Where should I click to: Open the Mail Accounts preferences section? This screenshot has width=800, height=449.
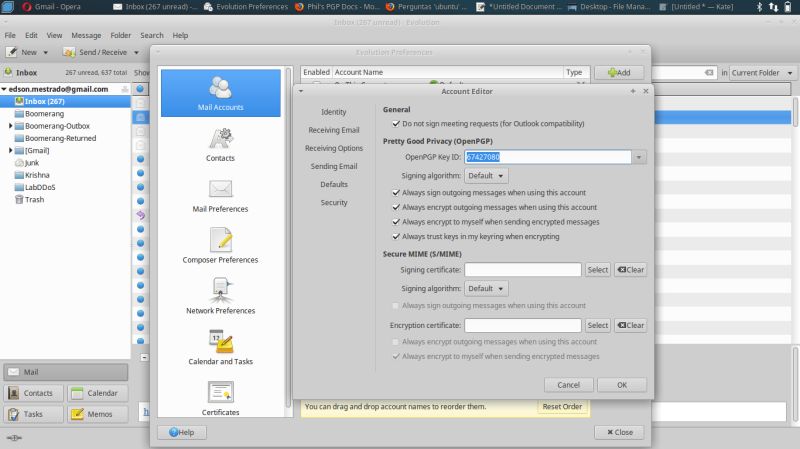coord(220,93)
